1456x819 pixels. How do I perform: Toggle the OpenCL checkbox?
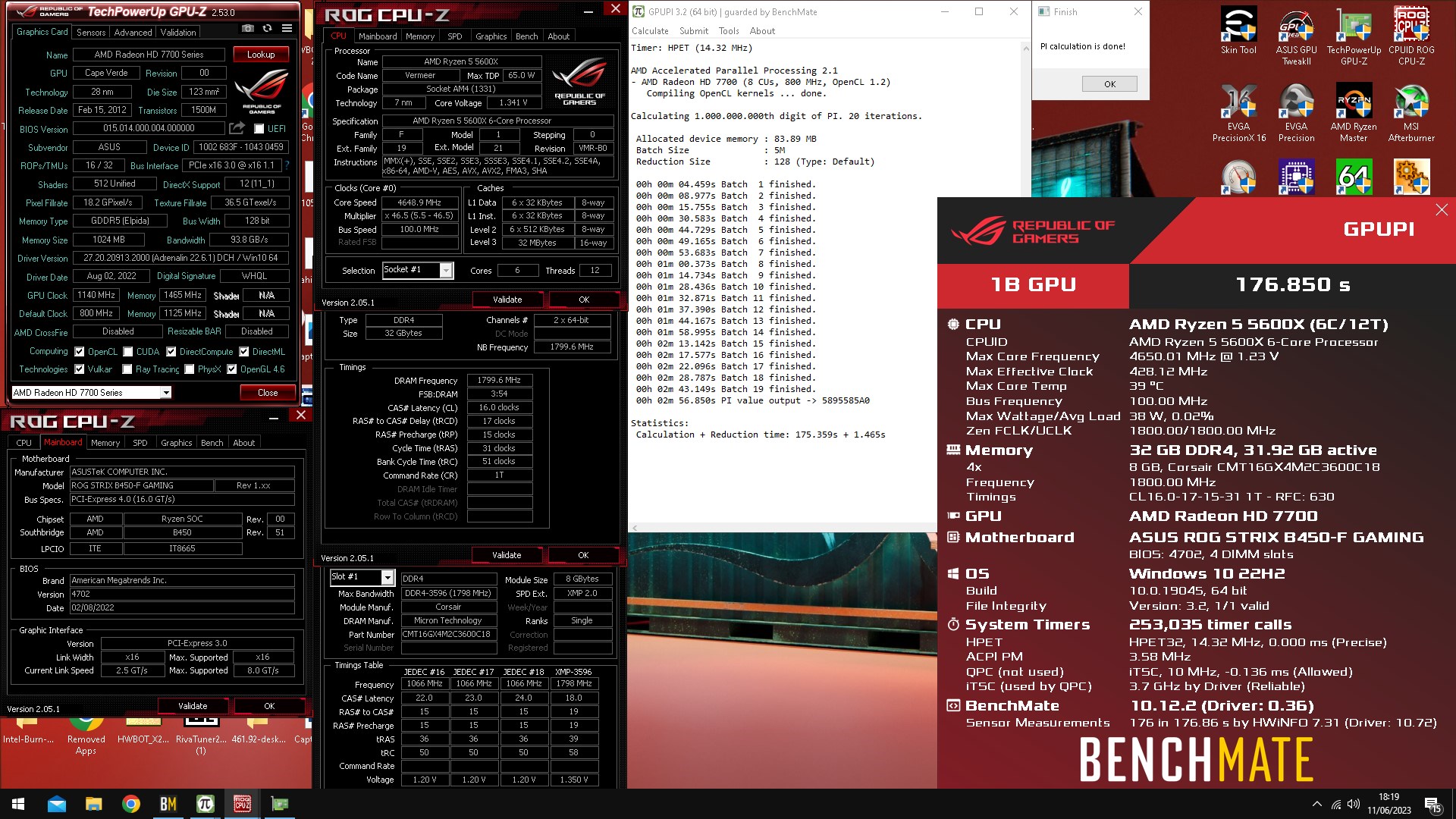pos(79,352)
